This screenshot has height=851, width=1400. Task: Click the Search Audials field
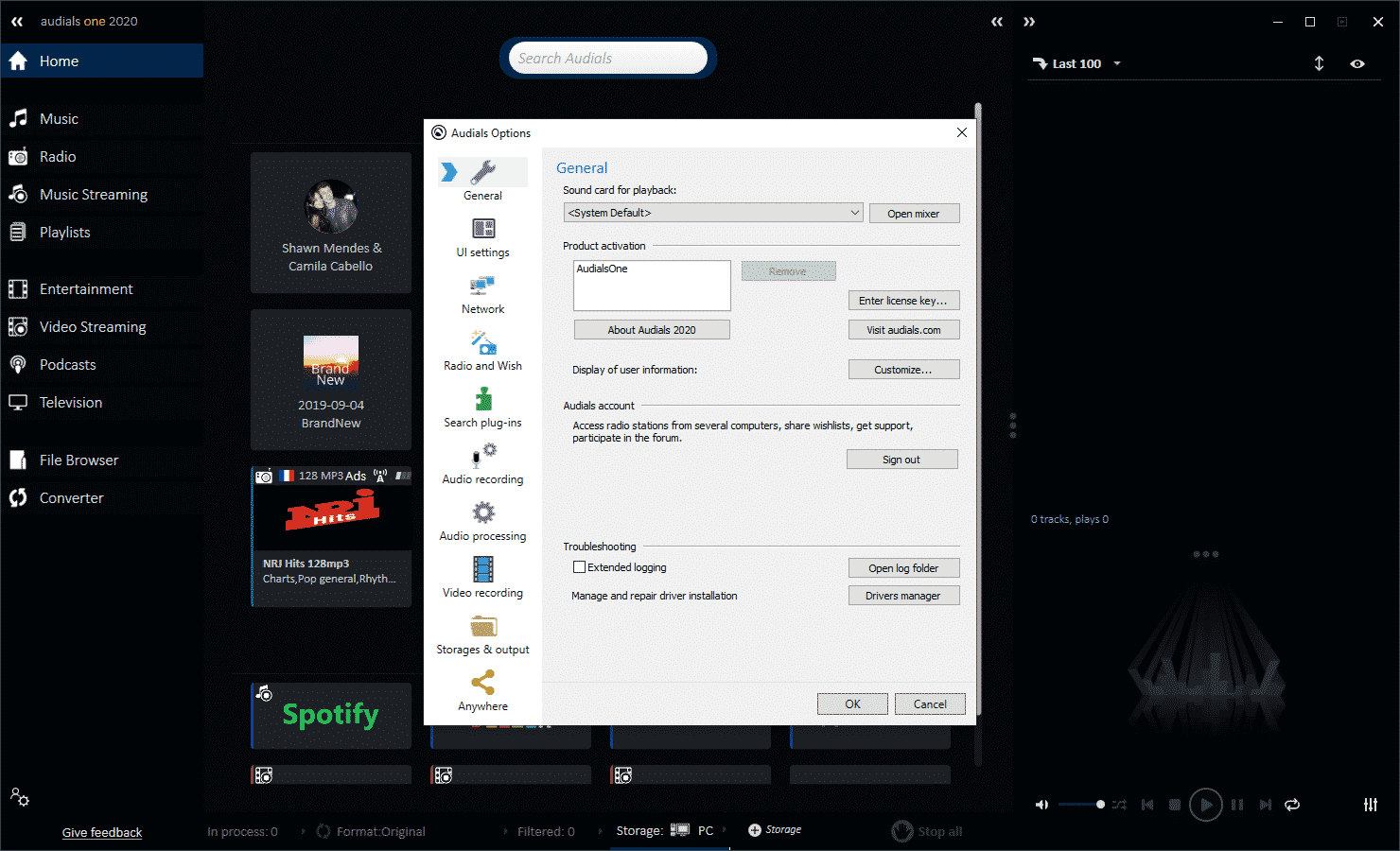(x=607, y=58)
